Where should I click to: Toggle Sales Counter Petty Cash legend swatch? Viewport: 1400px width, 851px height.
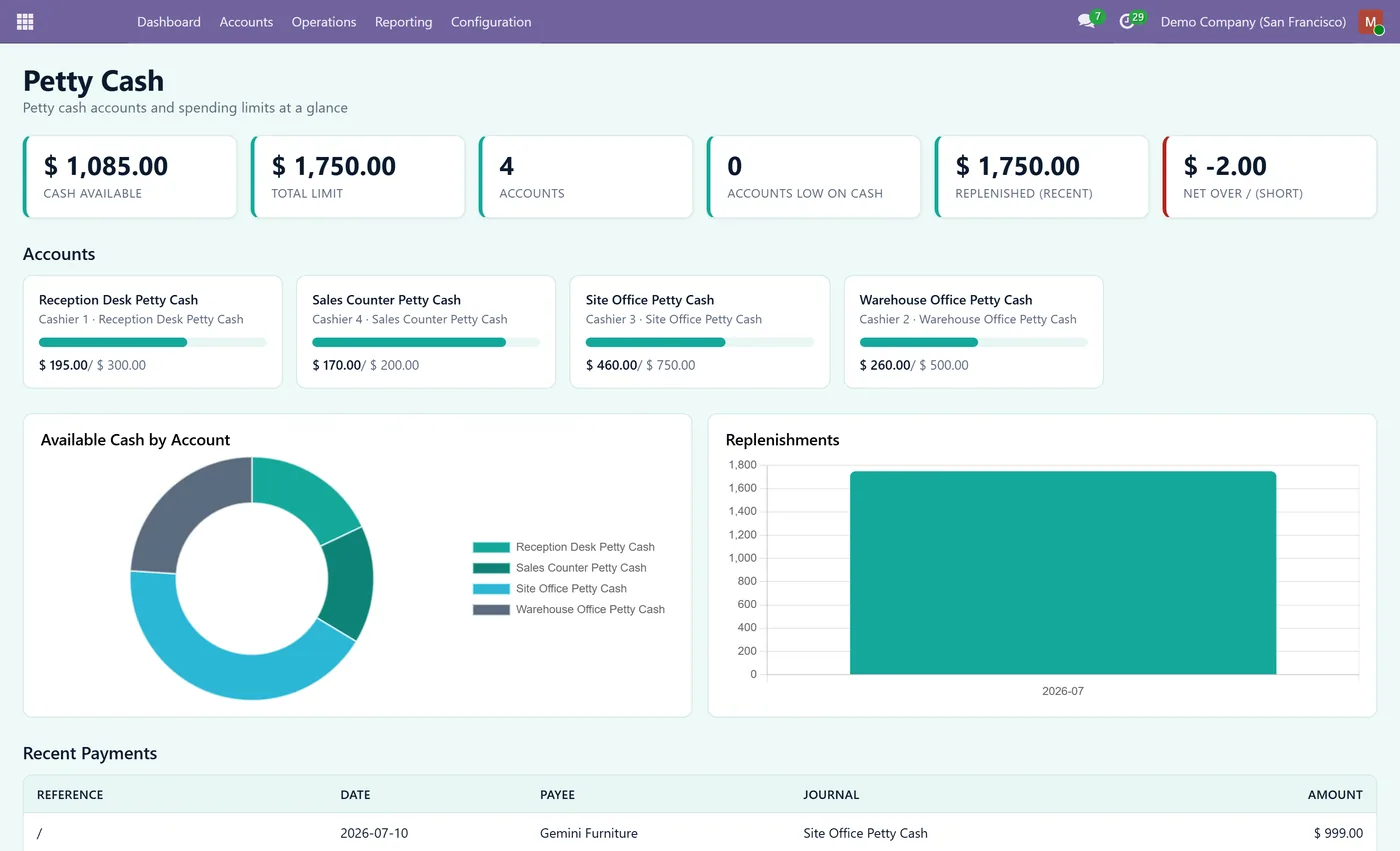tap(491, 568)
